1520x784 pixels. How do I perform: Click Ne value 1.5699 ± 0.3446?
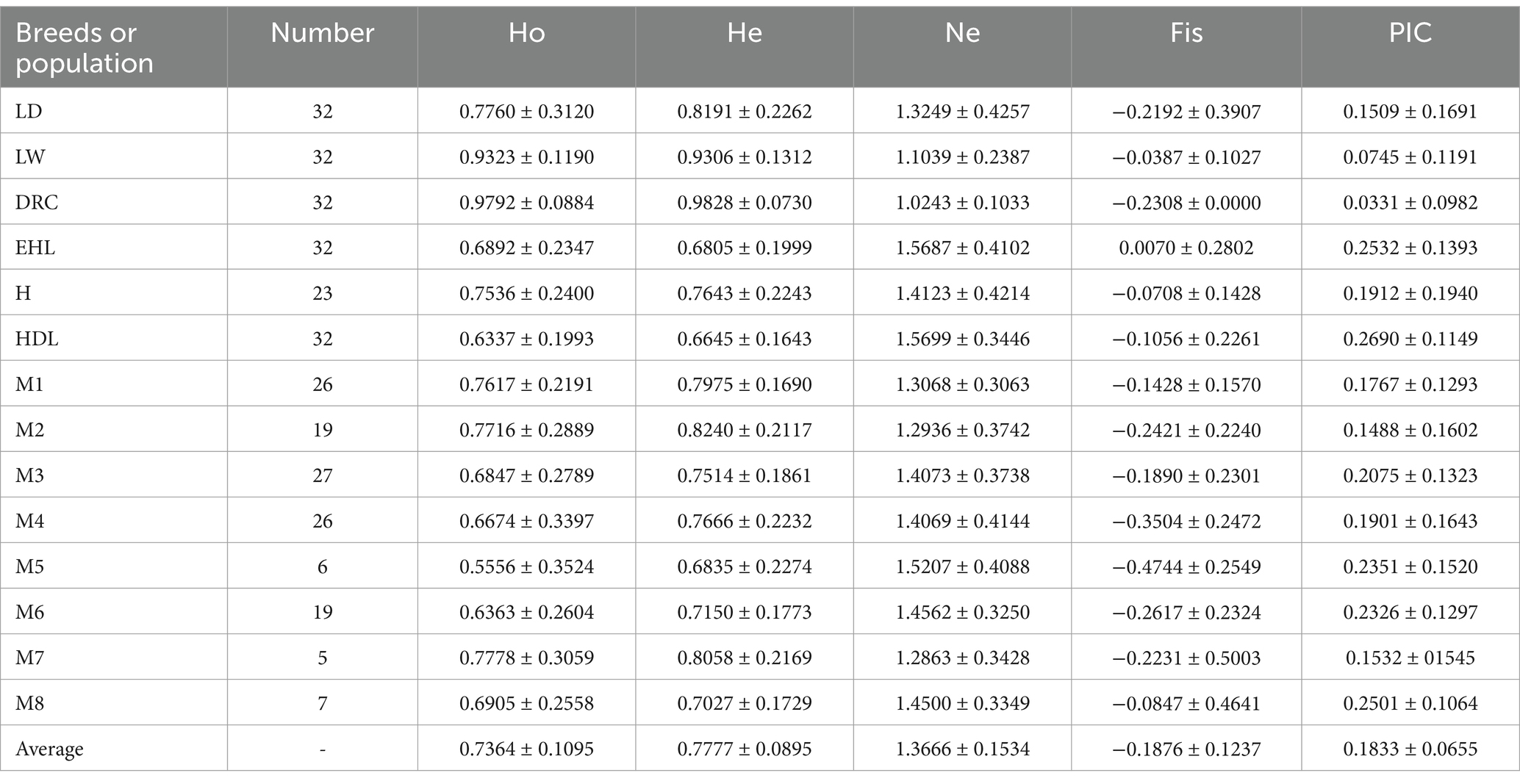point(962,339)
